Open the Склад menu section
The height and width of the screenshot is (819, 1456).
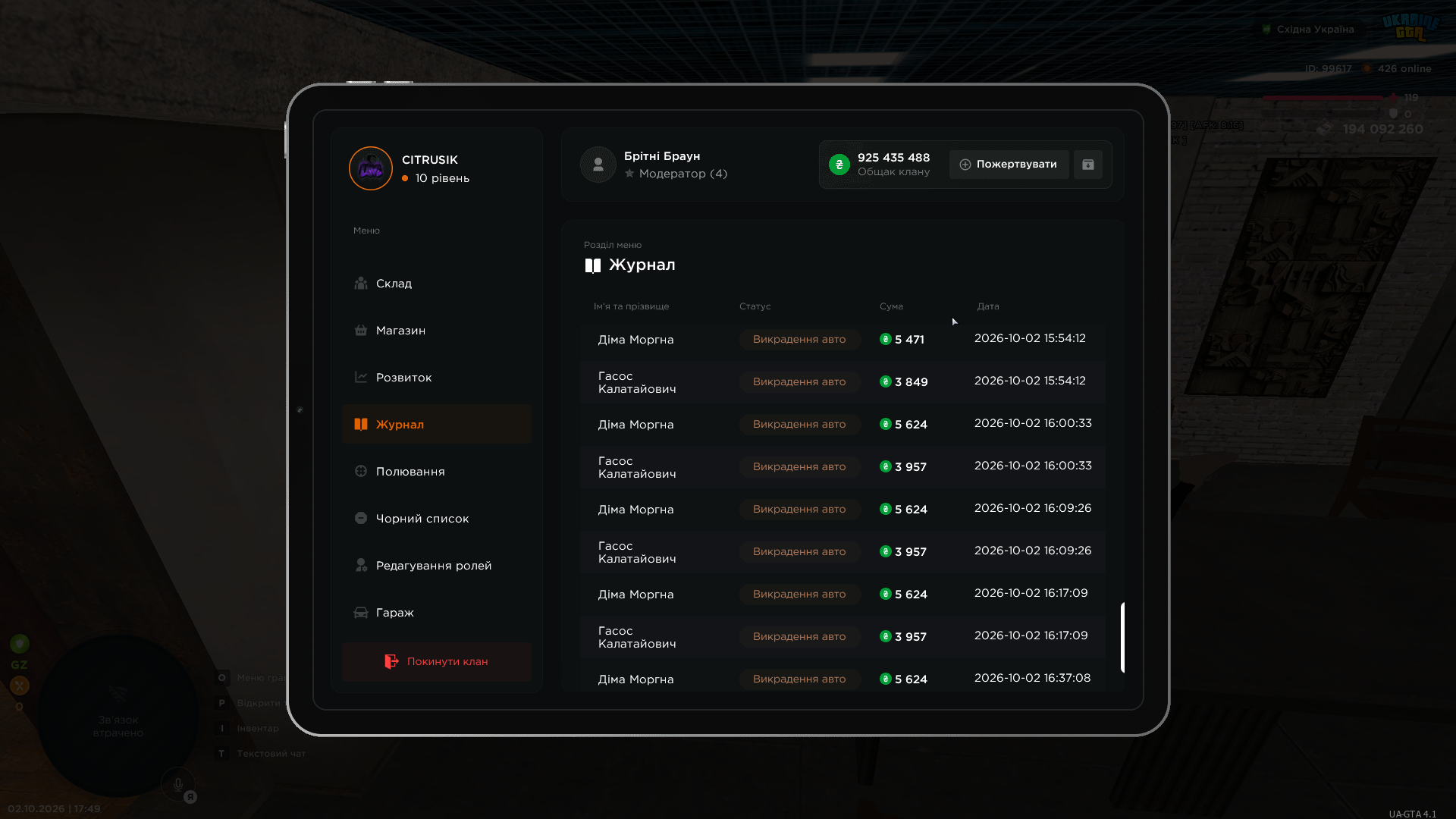(436, 284)
